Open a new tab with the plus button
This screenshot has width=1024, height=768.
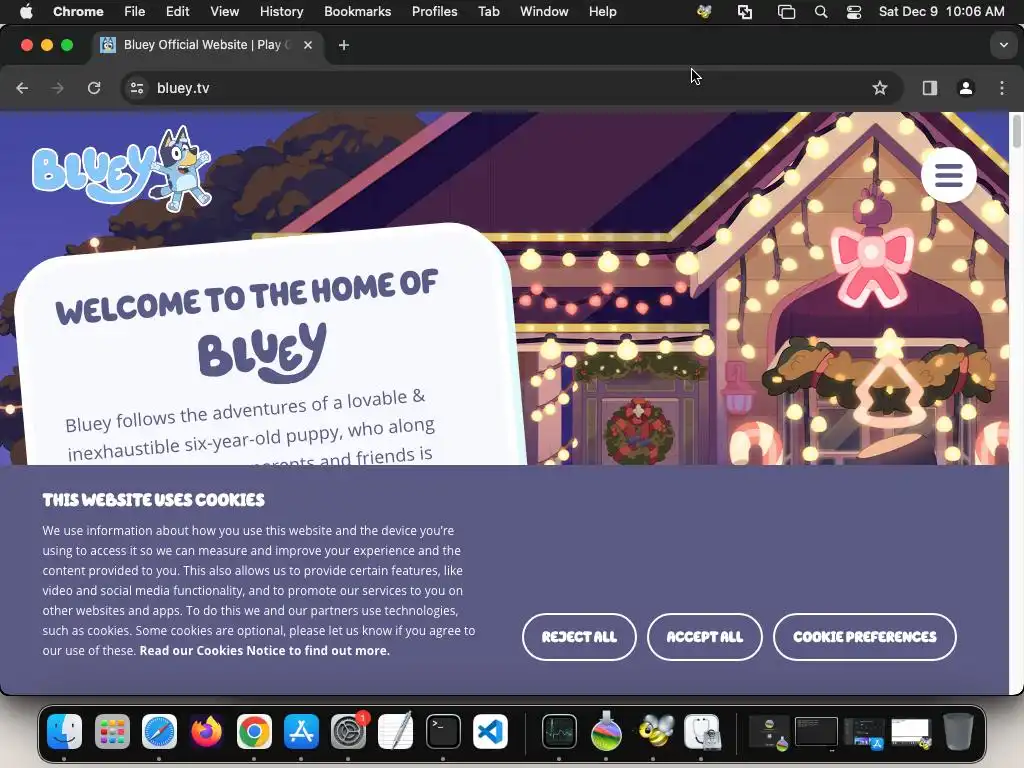coord(344,45)
